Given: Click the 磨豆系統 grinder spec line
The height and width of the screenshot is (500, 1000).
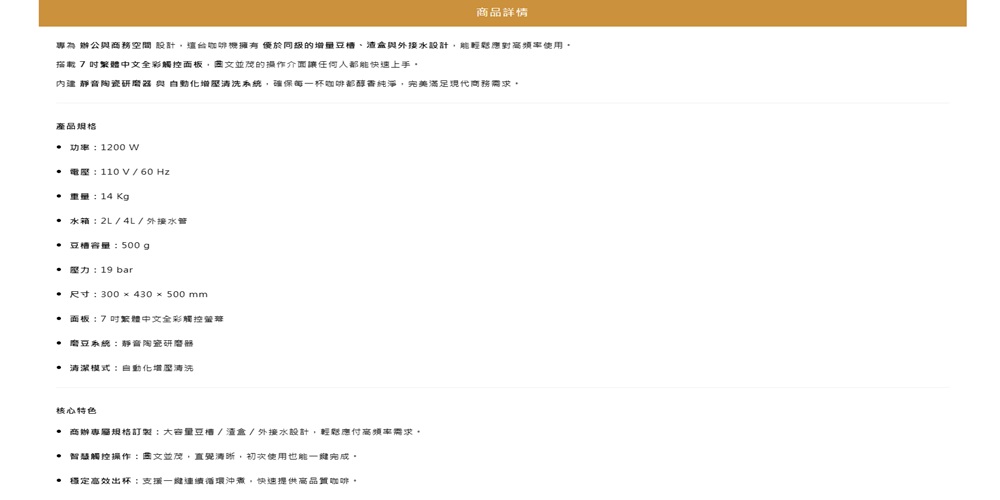Looking at the screenshot, I should tap(131, 344).
